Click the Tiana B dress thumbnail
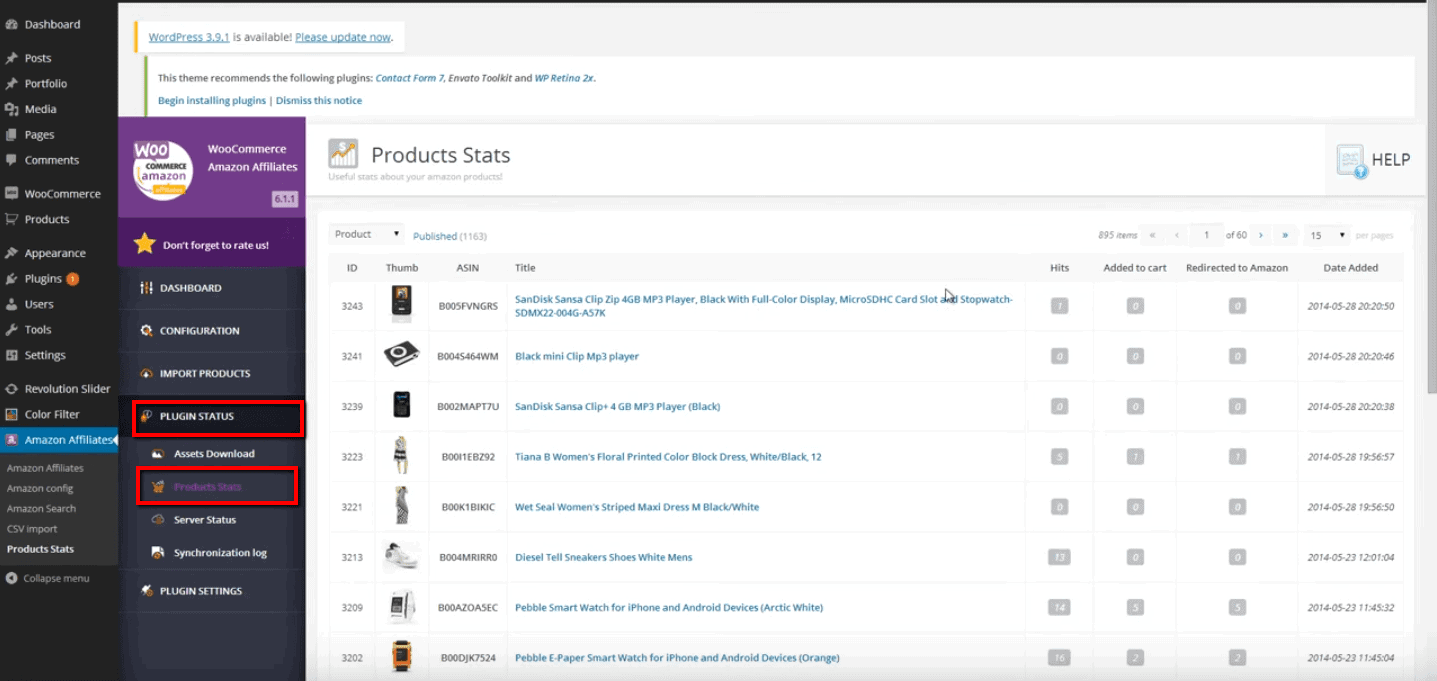Image resolution: width=1437 pixels, height=681 pixels. coord(401,456)
